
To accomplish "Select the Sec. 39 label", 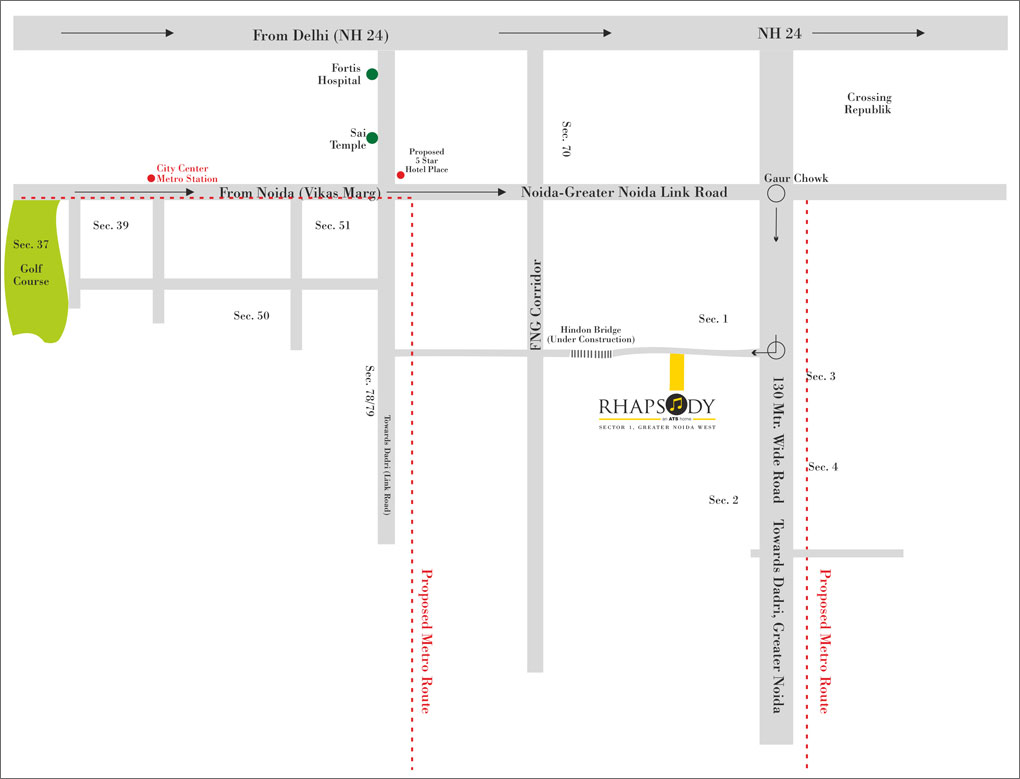I will pos(111,226).
